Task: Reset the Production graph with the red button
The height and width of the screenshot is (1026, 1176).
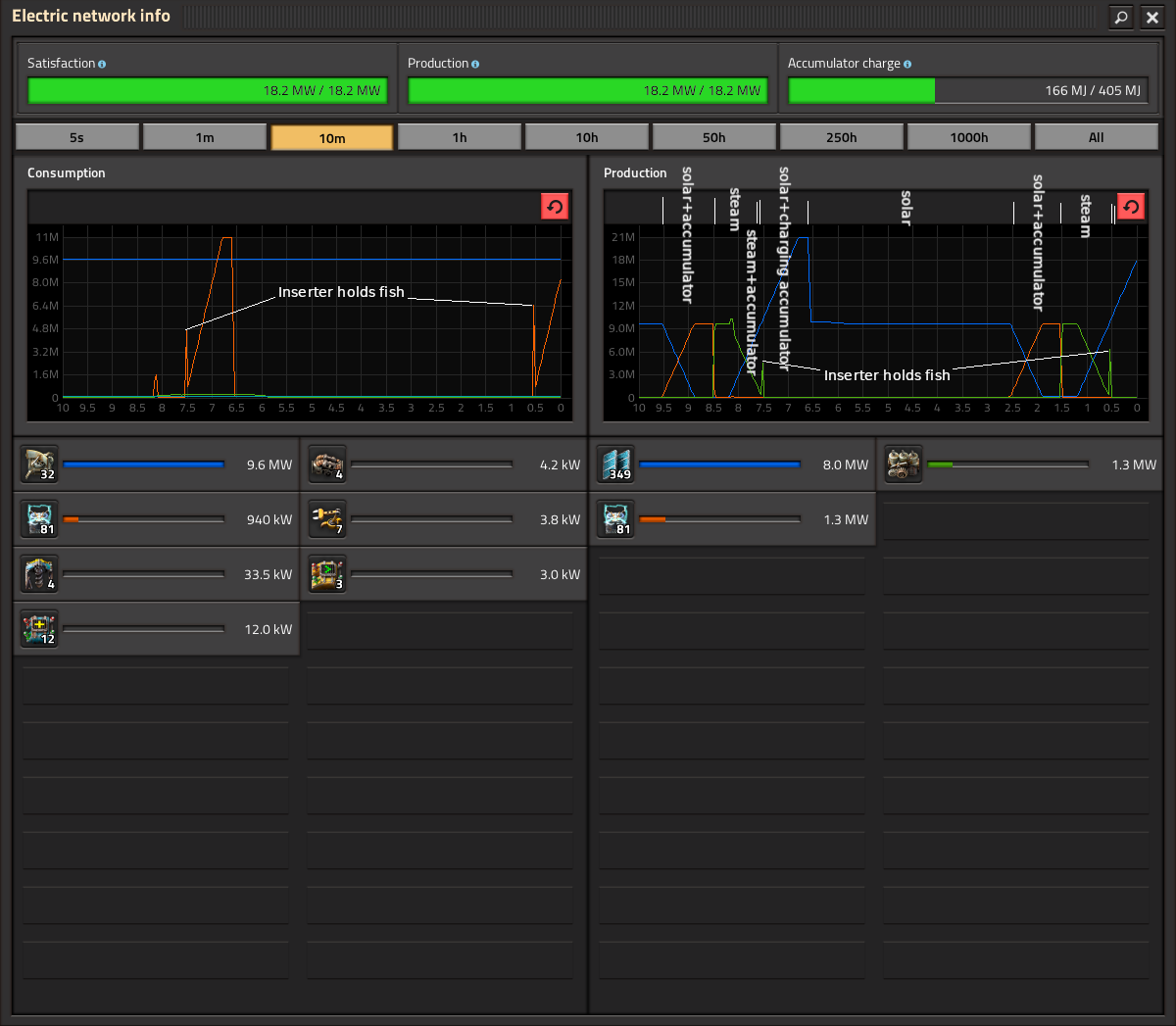Action: (x=1131, y=206)
